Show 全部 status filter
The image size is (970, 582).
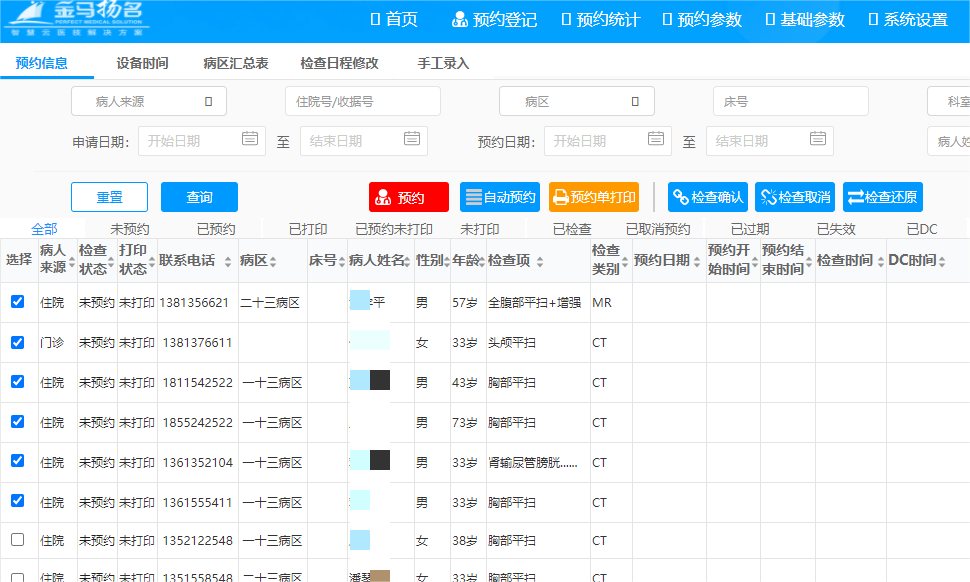tap(44, 229)
